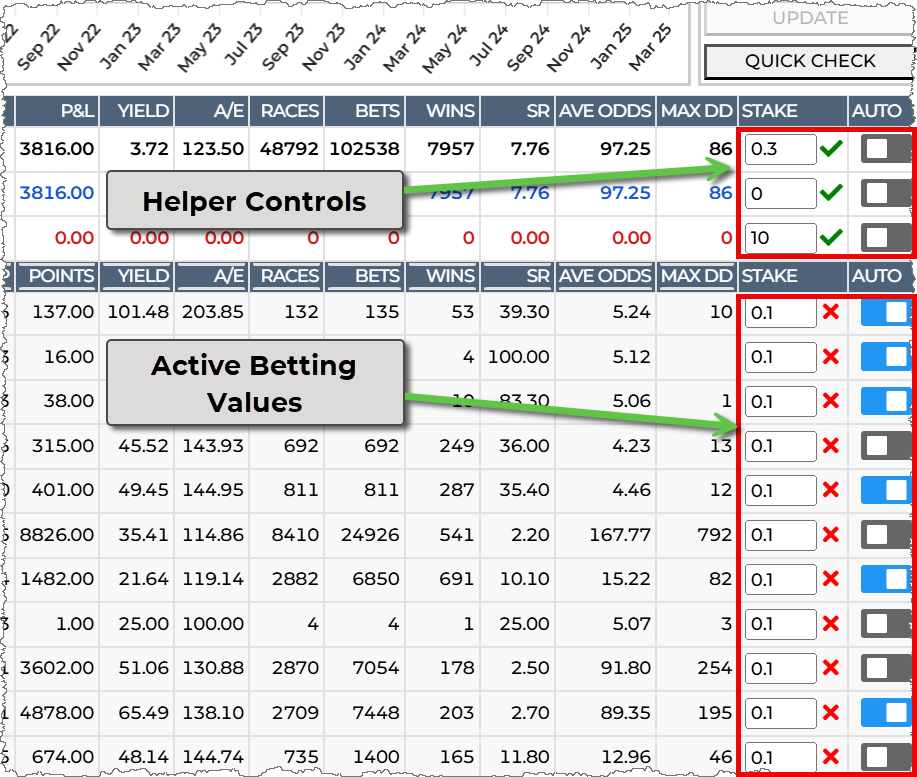Screen dimensions: 917x777
Task: Click upper table WINS column header
Action: coord(443,111)
